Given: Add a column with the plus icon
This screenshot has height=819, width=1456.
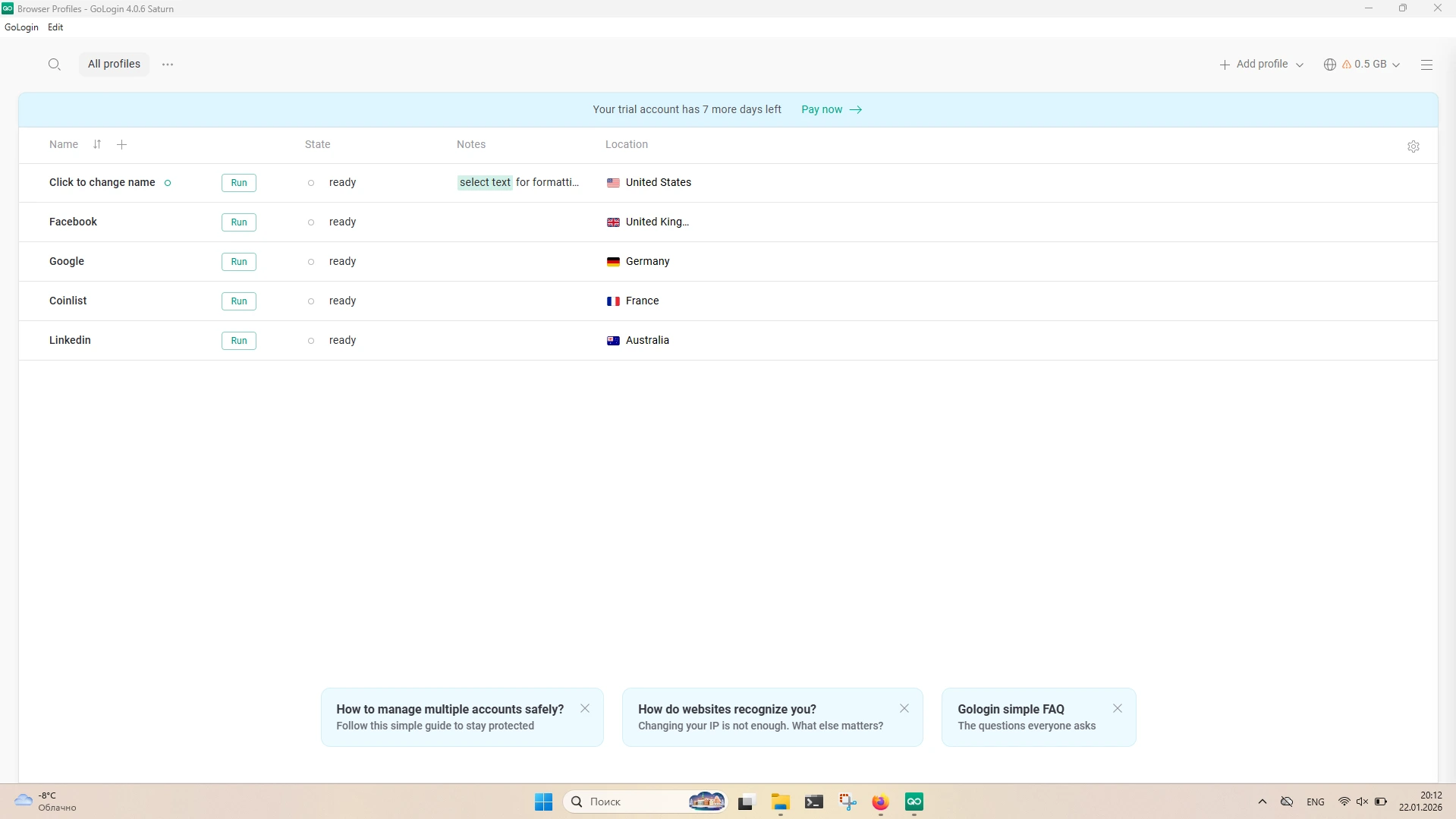Looking at the screenshot, I should click(x=121, y=144).
